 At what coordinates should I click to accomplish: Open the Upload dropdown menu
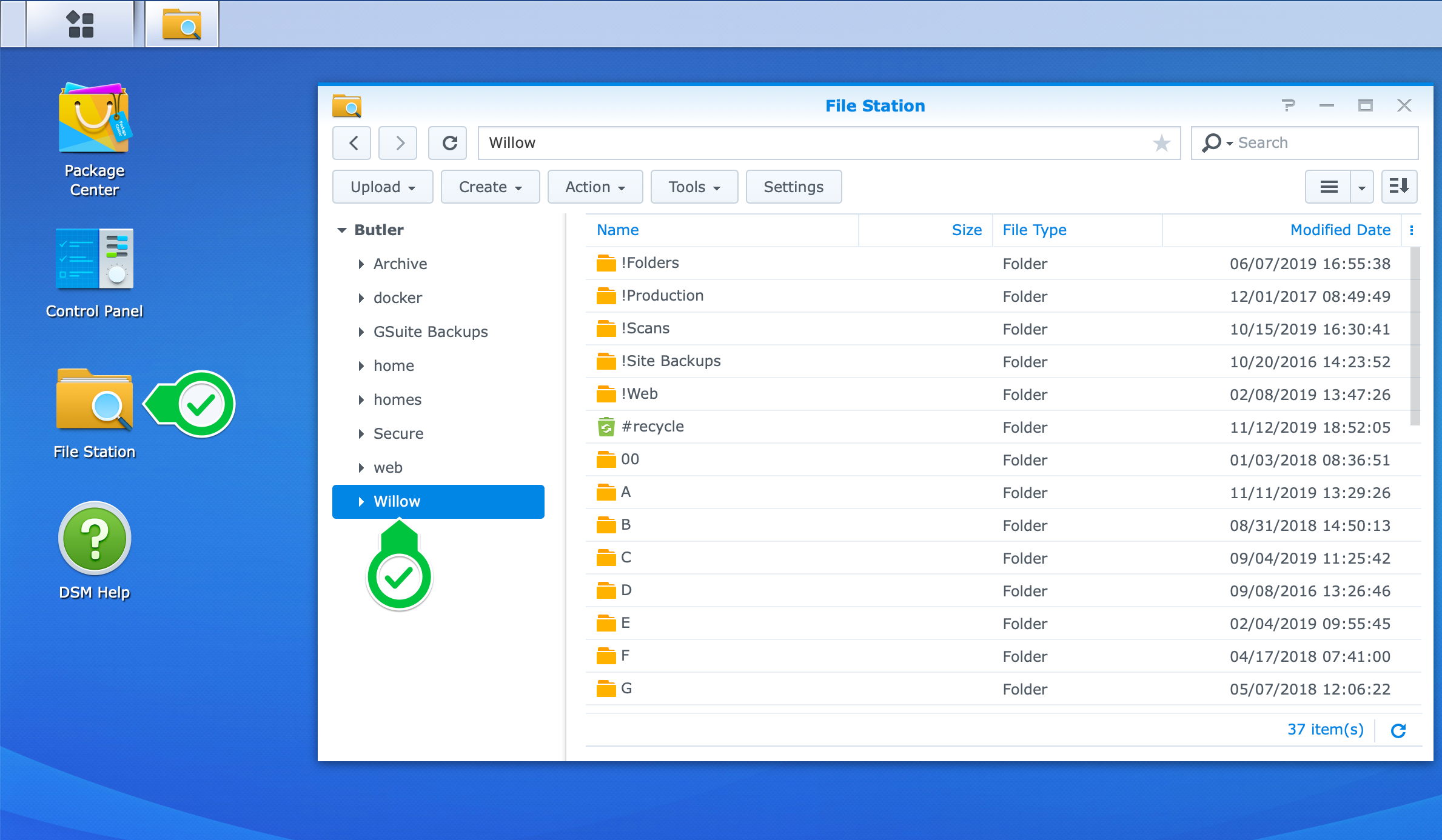[383, 187]
